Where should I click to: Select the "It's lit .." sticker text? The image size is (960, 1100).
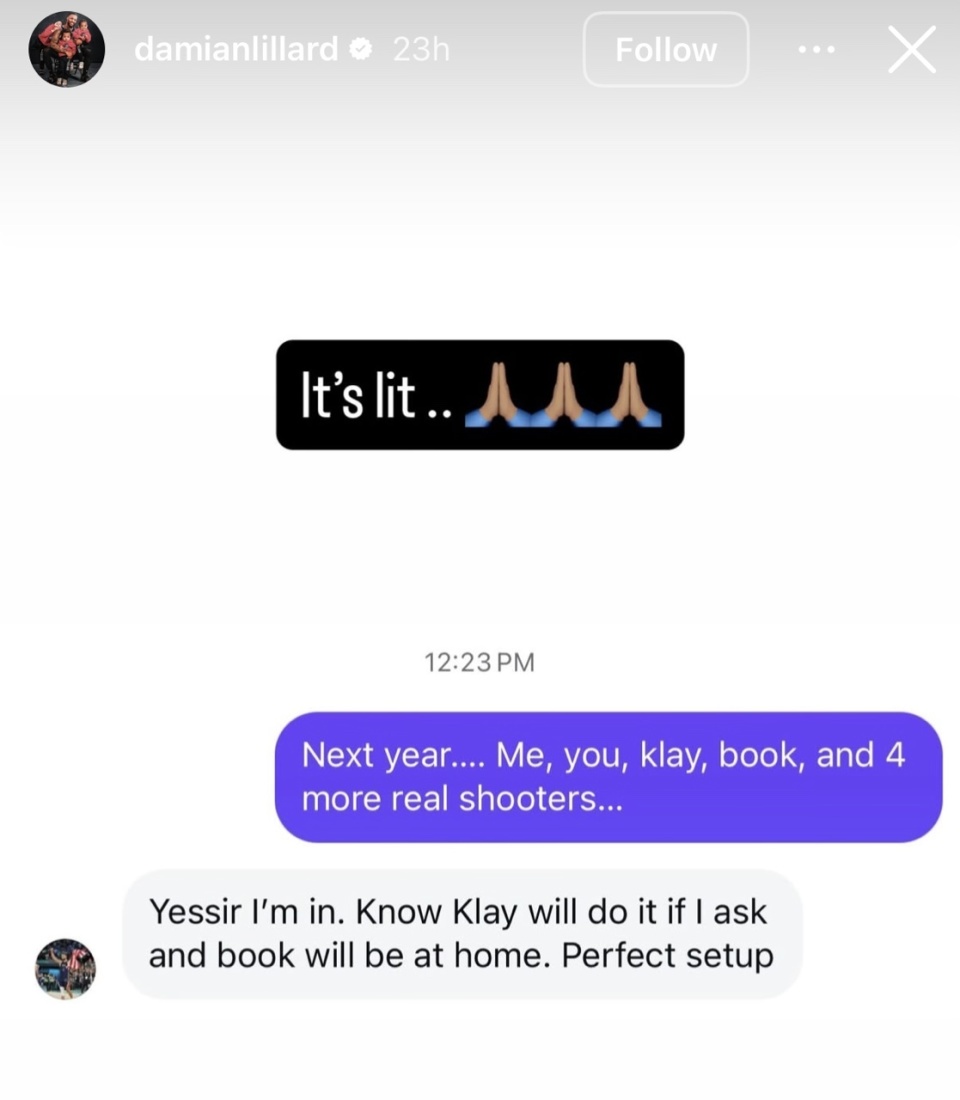(376, 396)
